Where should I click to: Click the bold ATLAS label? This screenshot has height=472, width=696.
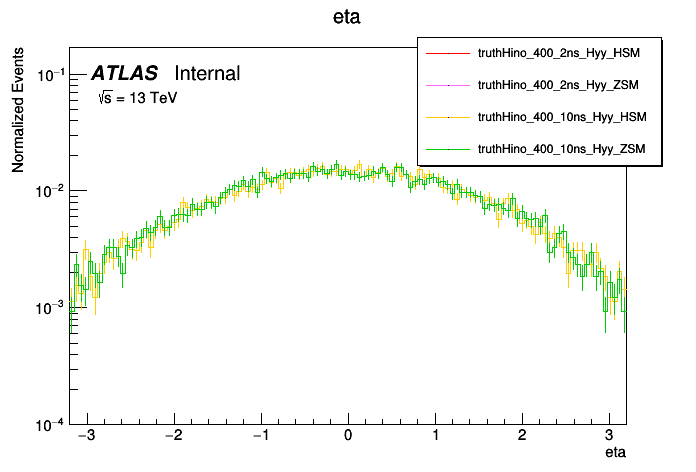pos(124,74)
